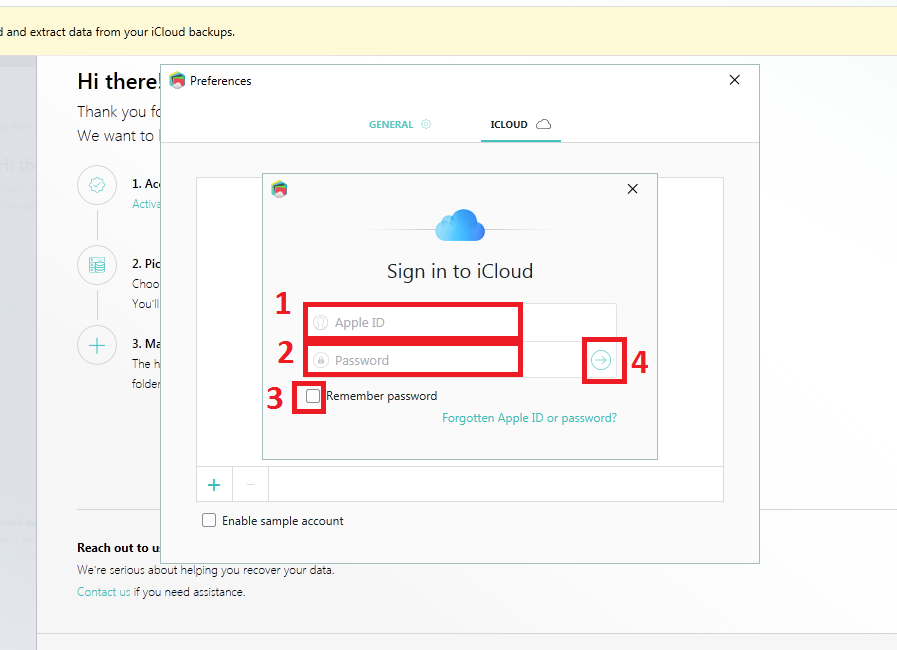
Task: Add an iCloud account with plus button
Action: pos(214,485)
